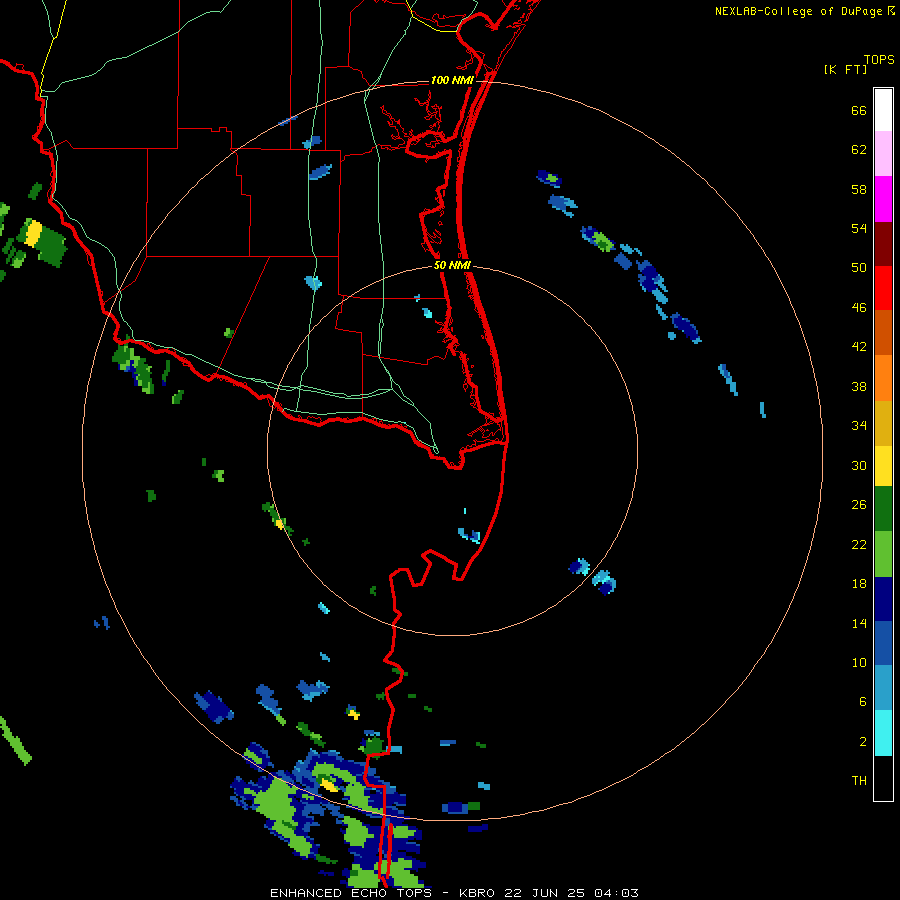
Task: Pick the bright orange legend block beside 38
Action: tap(883, 378)
